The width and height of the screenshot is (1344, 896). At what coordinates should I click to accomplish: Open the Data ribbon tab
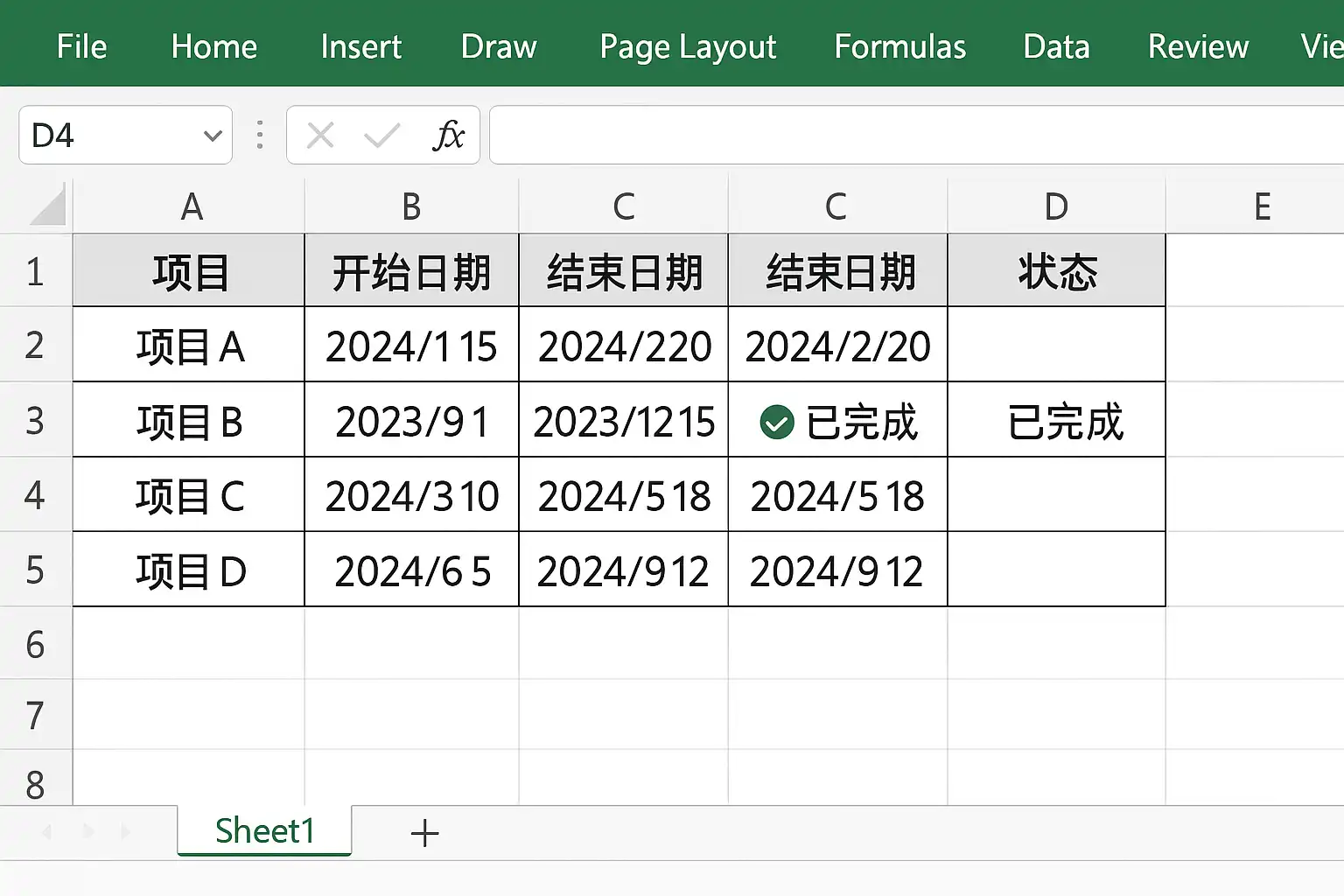(1056, 46)
